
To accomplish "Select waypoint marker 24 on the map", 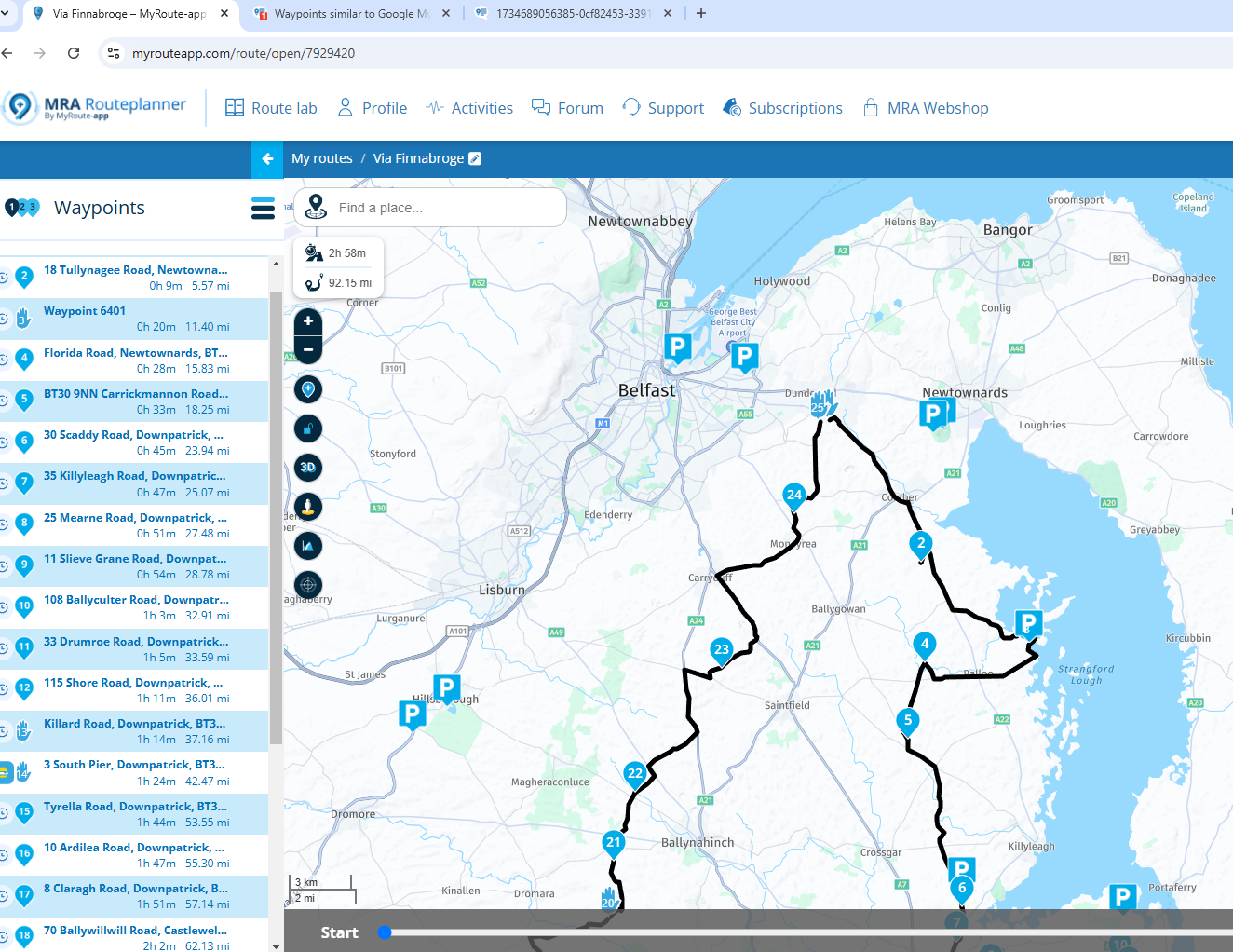I will point(793,496).
